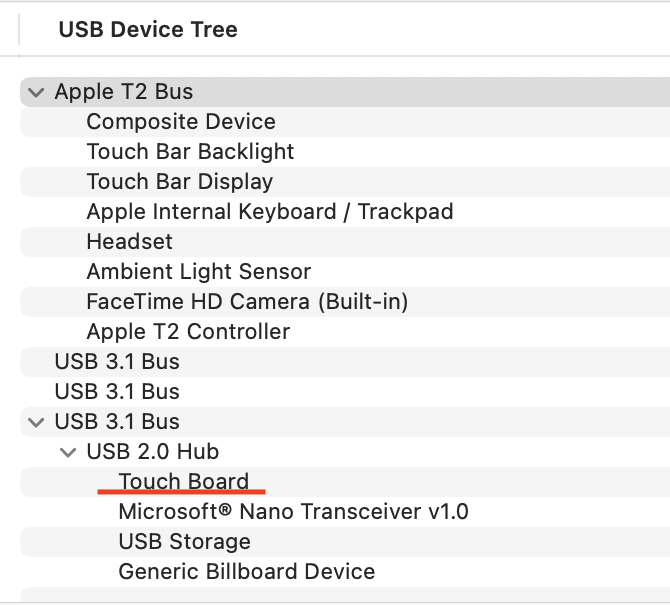Select Microsoft Nano Transceiver v1.0
Viewport: 670px width, 605px height.
coord(293,512)
